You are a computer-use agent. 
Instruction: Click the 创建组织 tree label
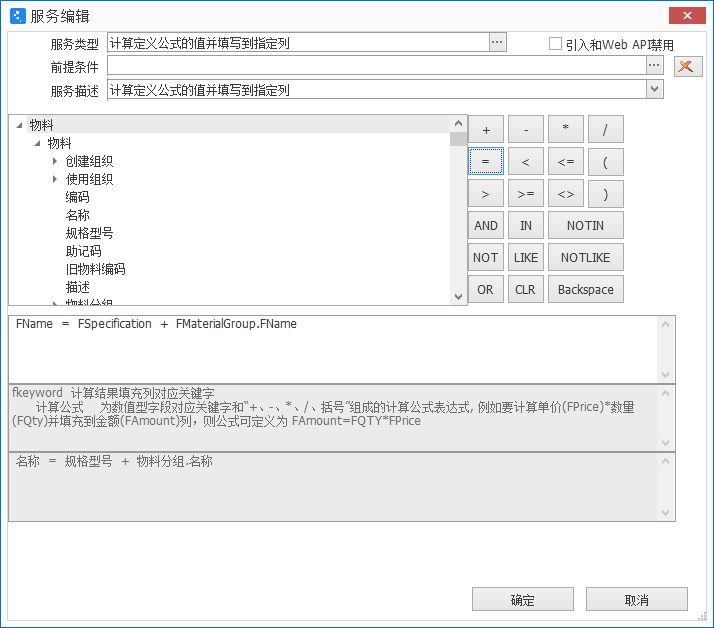click(89, 161)
